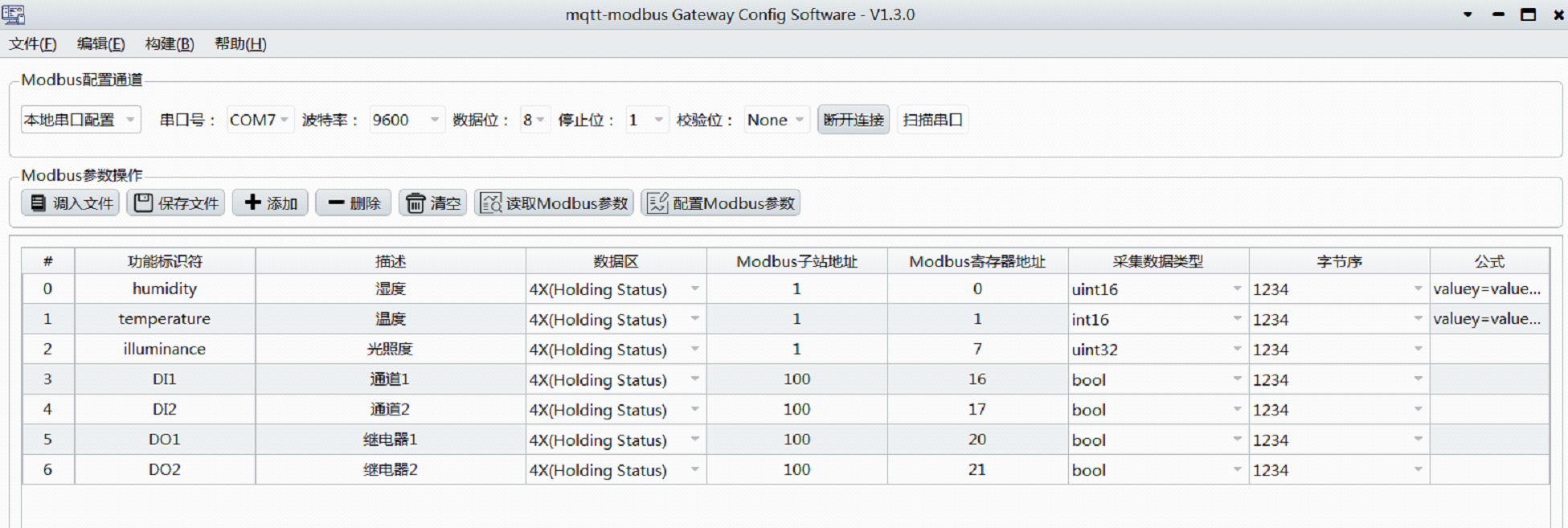
Task: Select the DO1 identifier cell
Action: pos(165,440)
